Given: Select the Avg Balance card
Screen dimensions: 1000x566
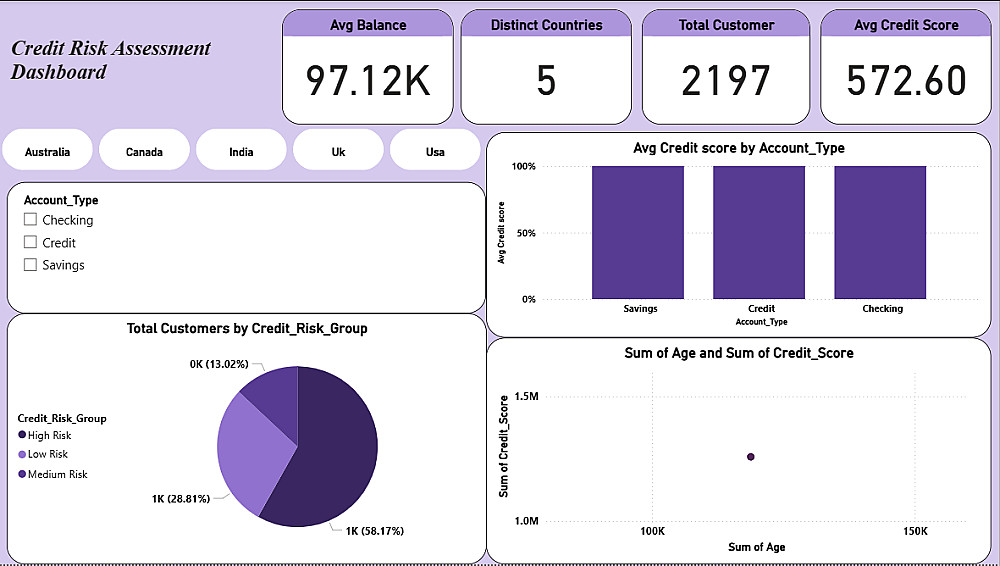Looking at the screenshot, I should tap(368, 67).
